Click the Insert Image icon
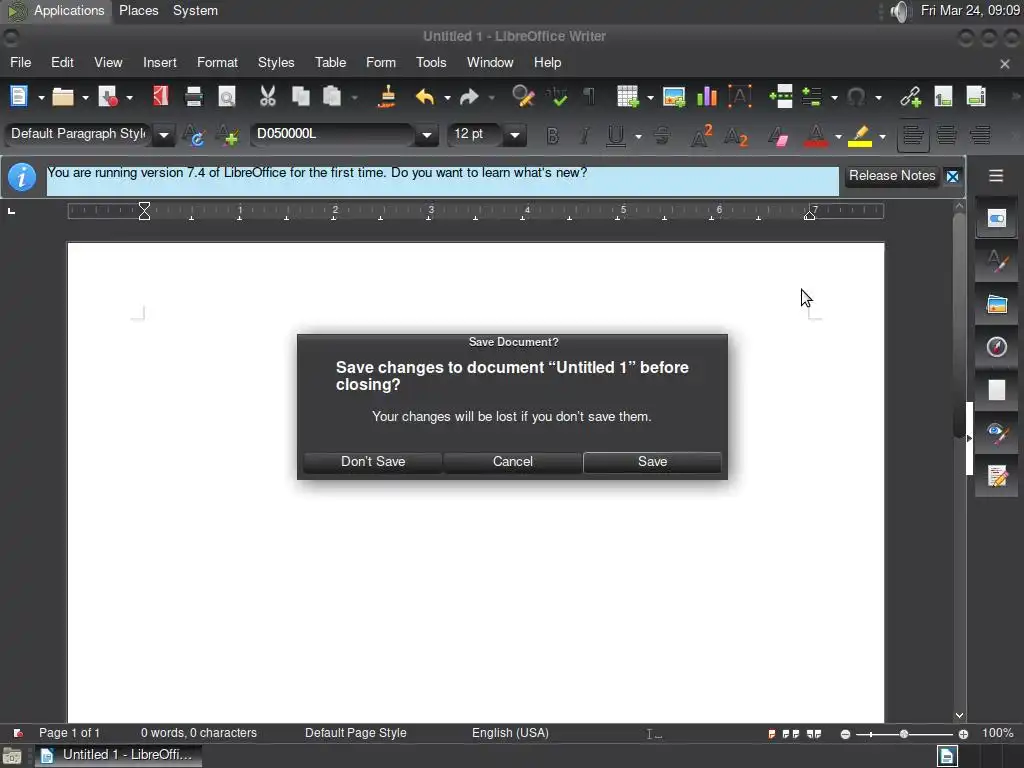Image resolution: width=1024 pixels, height=768 pixels. [674, 97]
